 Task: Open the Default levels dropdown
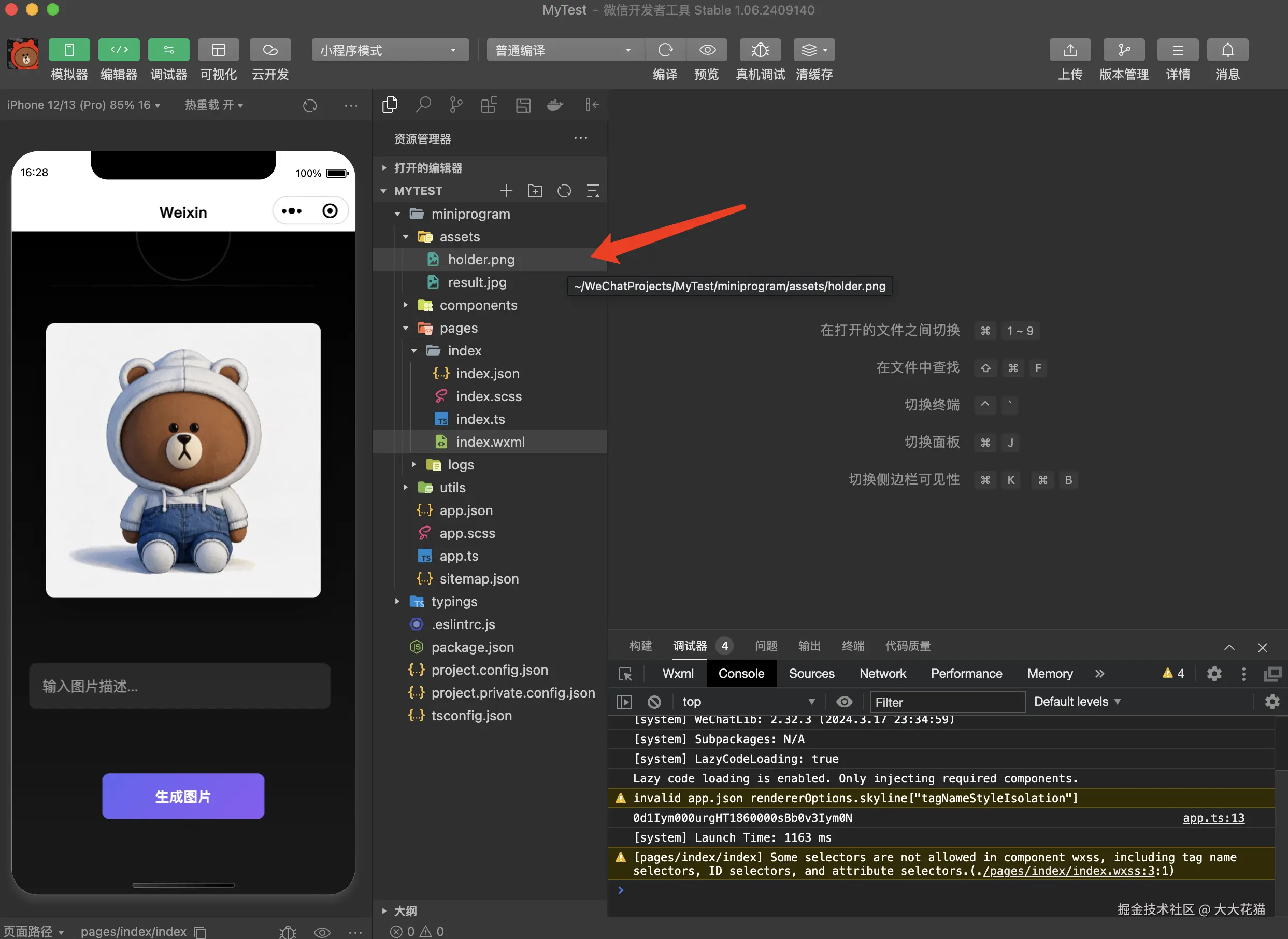point(1077,702)
